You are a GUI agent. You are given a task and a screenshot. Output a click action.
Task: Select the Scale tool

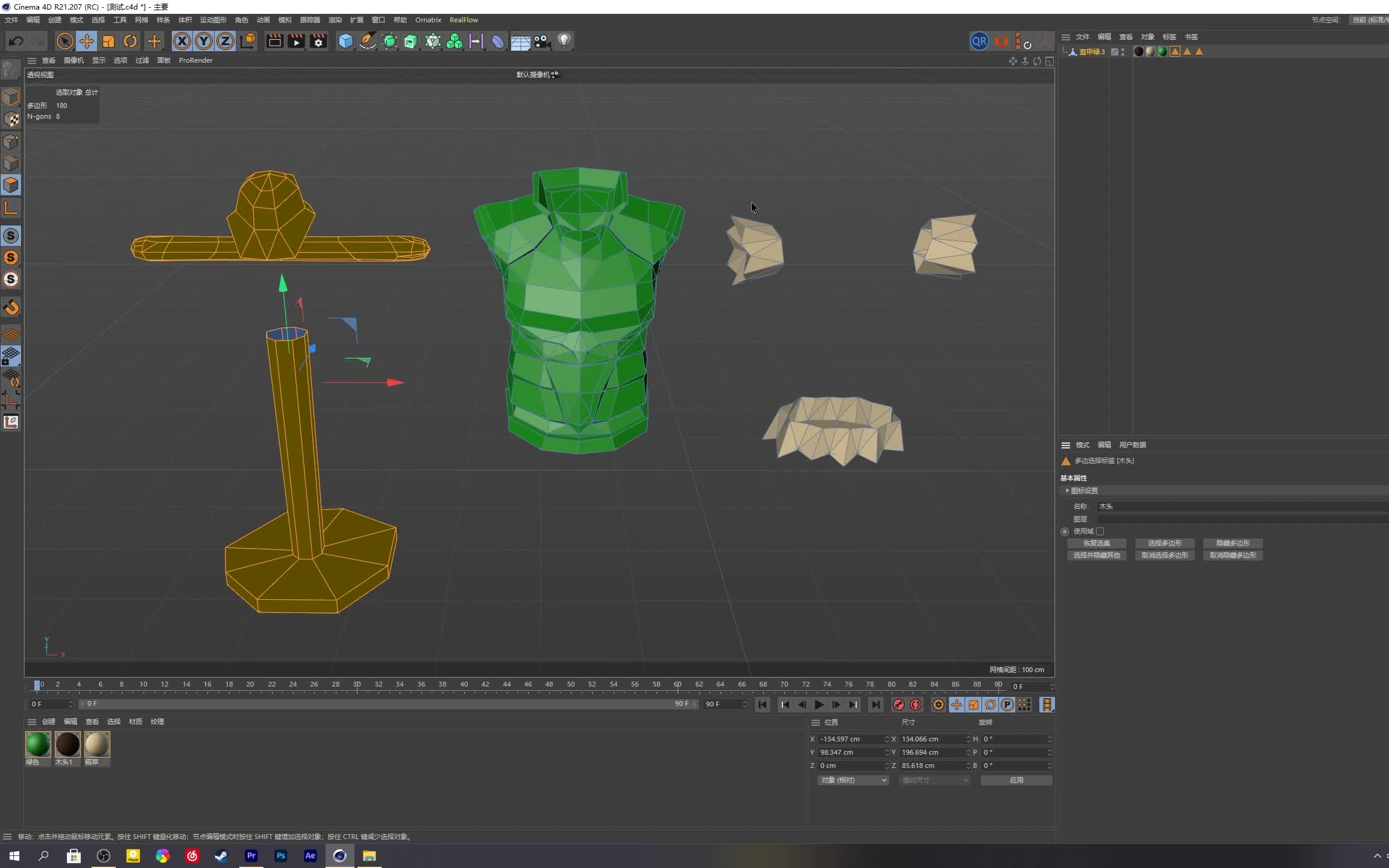[x=109, y=41]
